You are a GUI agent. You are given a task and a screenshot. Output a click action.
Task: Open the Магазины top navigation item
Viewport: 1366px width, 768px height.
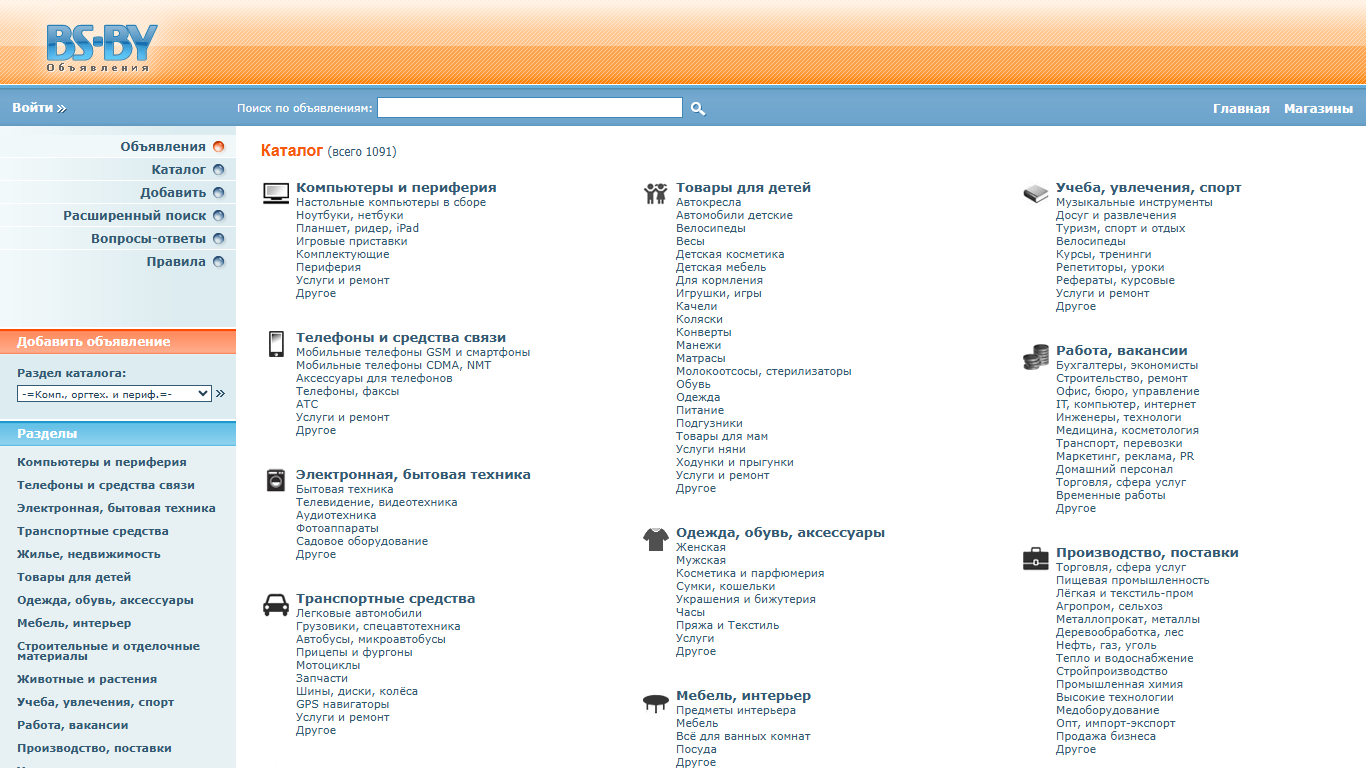(x=1318, y=108)
